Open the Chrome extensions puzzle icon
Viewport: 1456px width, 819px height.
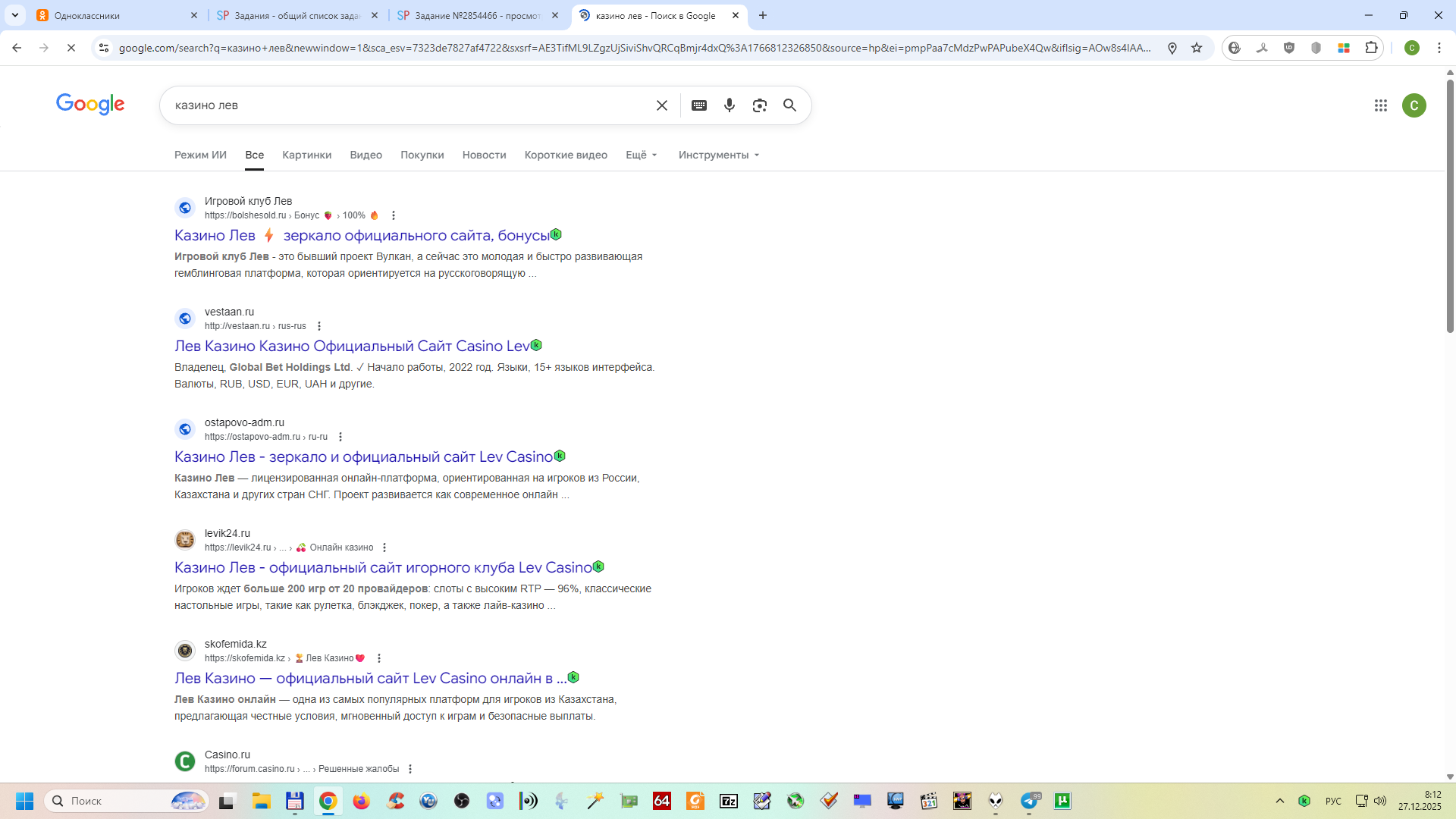[x=1371, y=48]
